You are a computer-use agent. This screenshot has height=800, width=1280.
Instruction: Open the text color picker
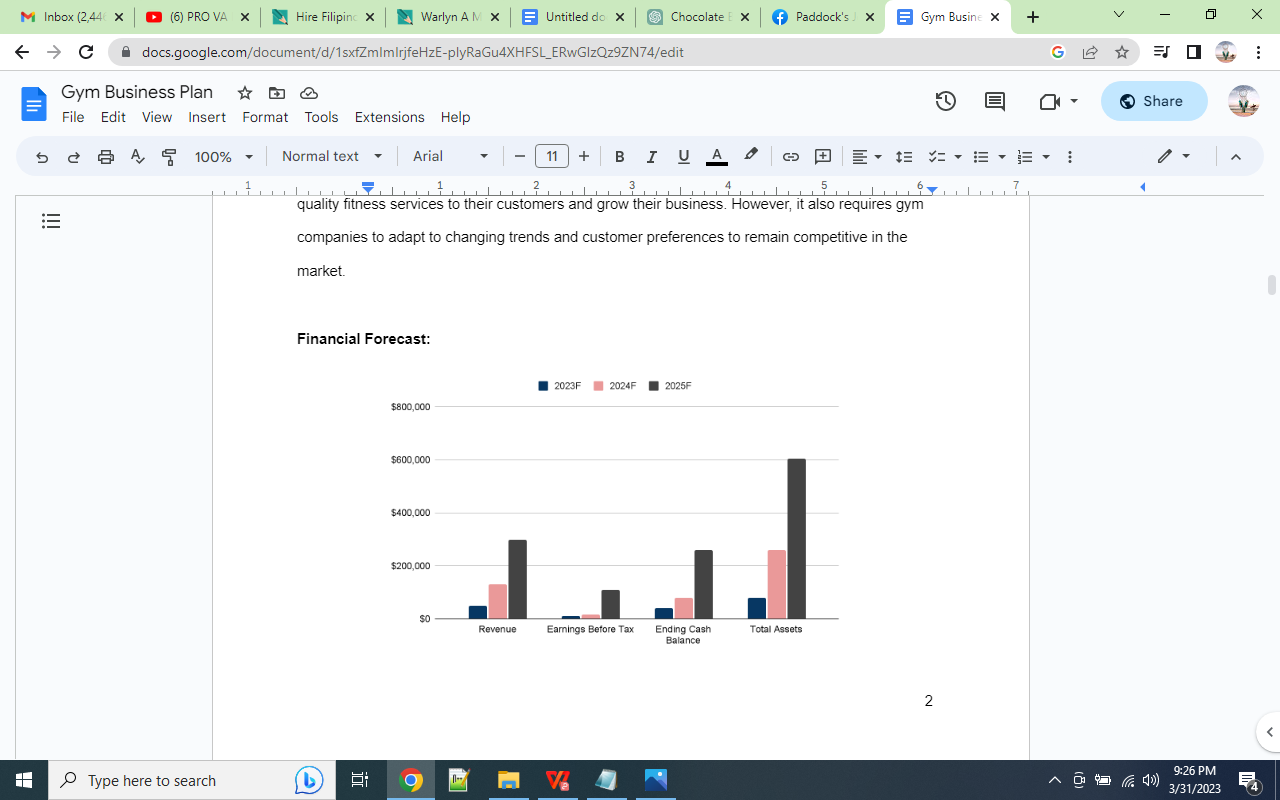(x=717, y=157)
